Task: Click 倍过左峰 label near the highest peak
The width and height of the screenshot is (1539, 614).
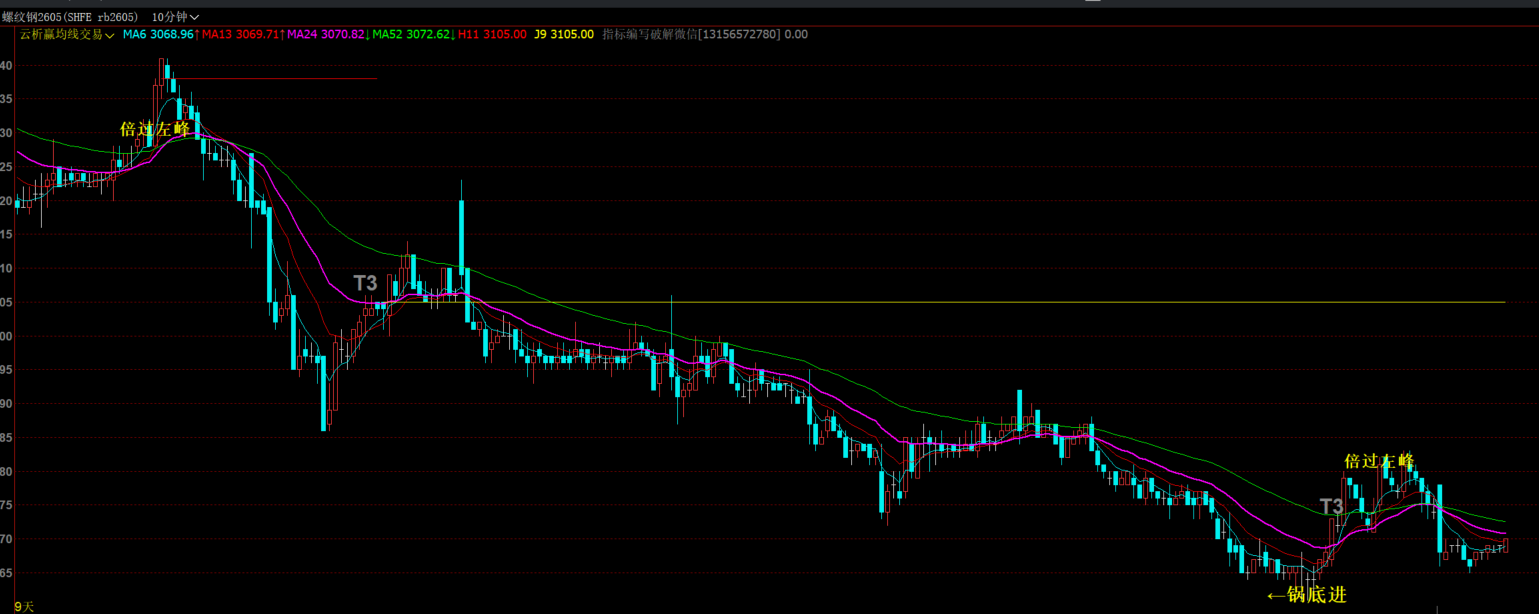Action: (154, 129)
